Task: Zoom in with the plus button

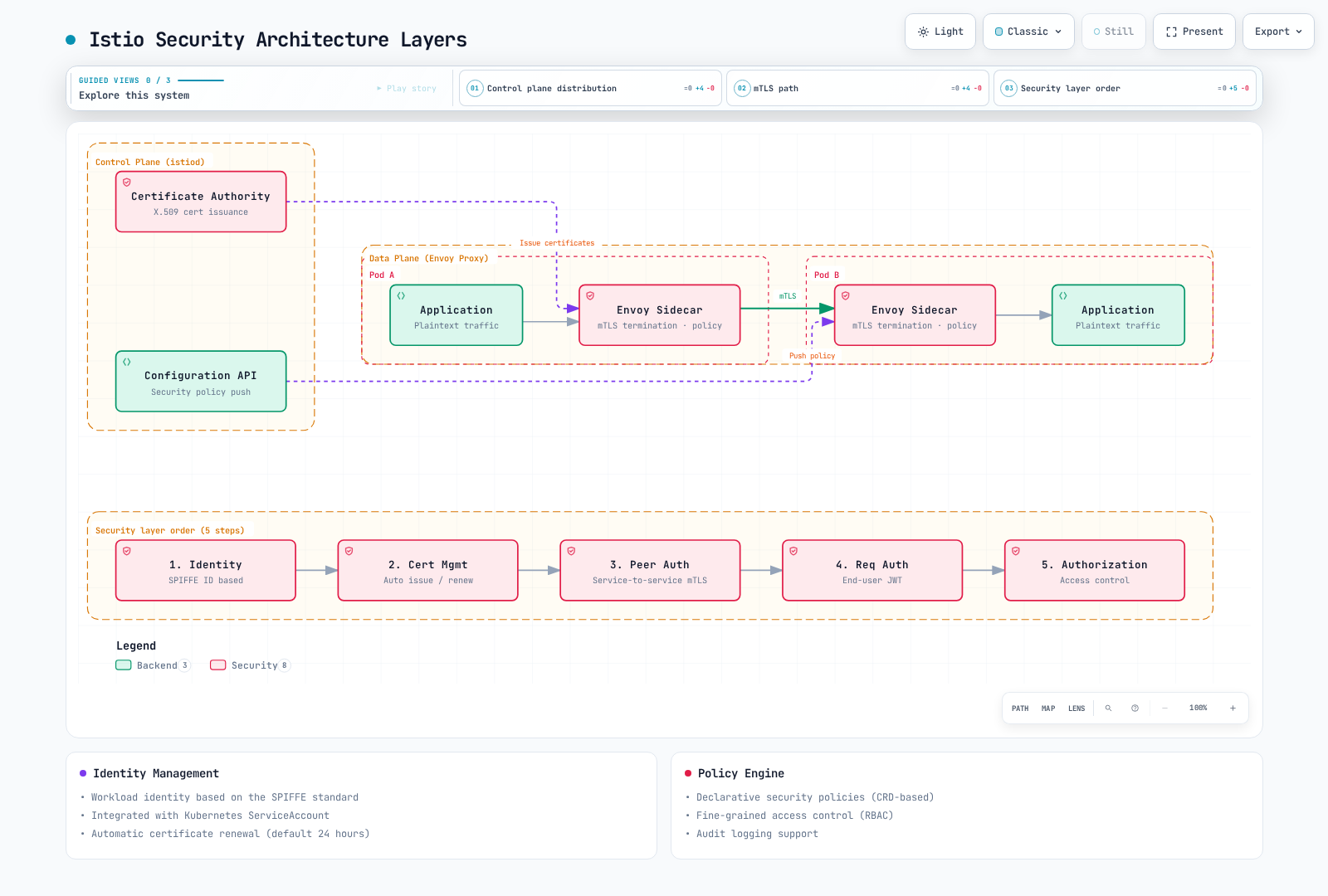Action: pos(1233,709)
